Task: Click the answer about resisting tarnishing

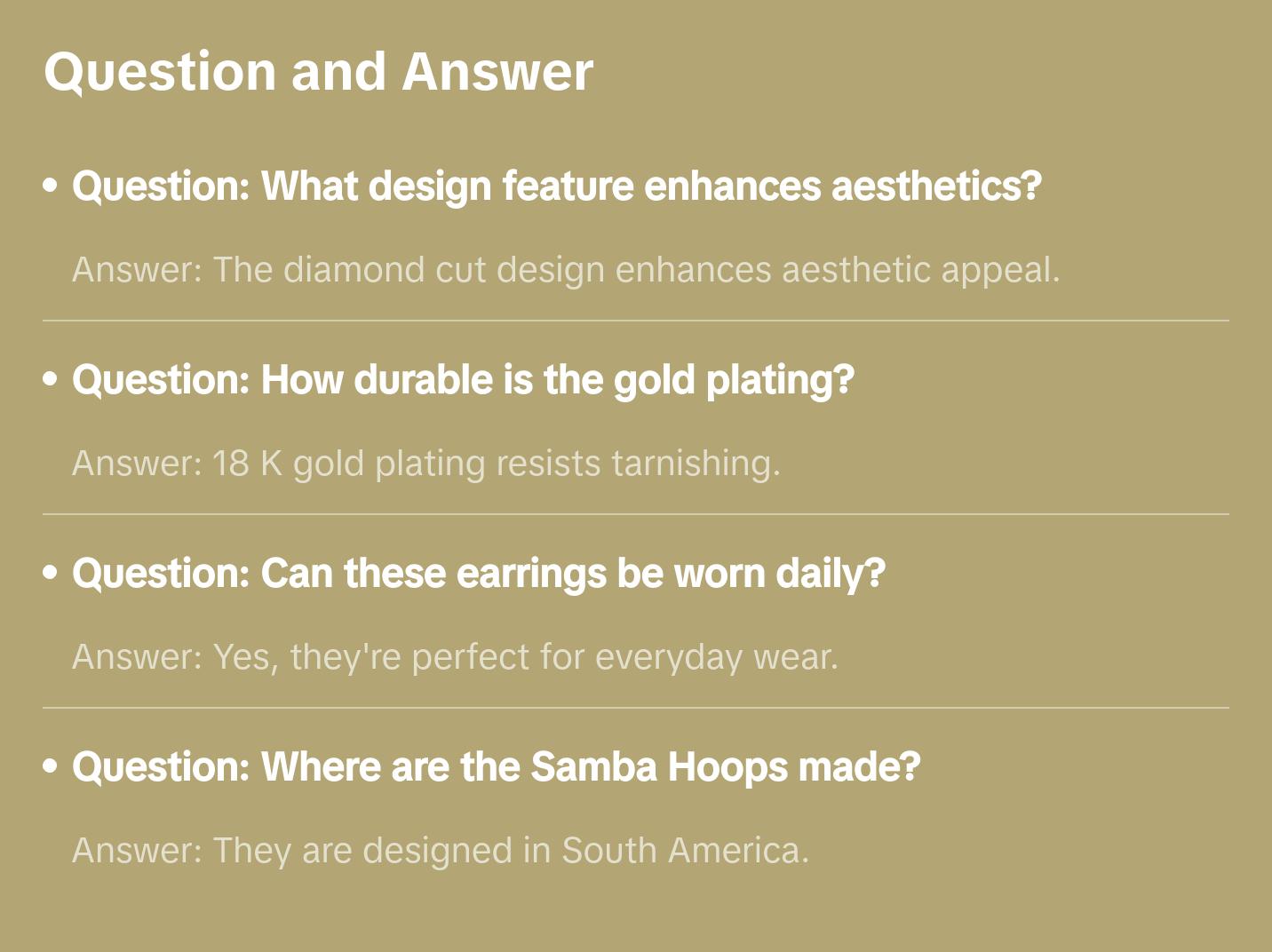Action: coord(426,464)
